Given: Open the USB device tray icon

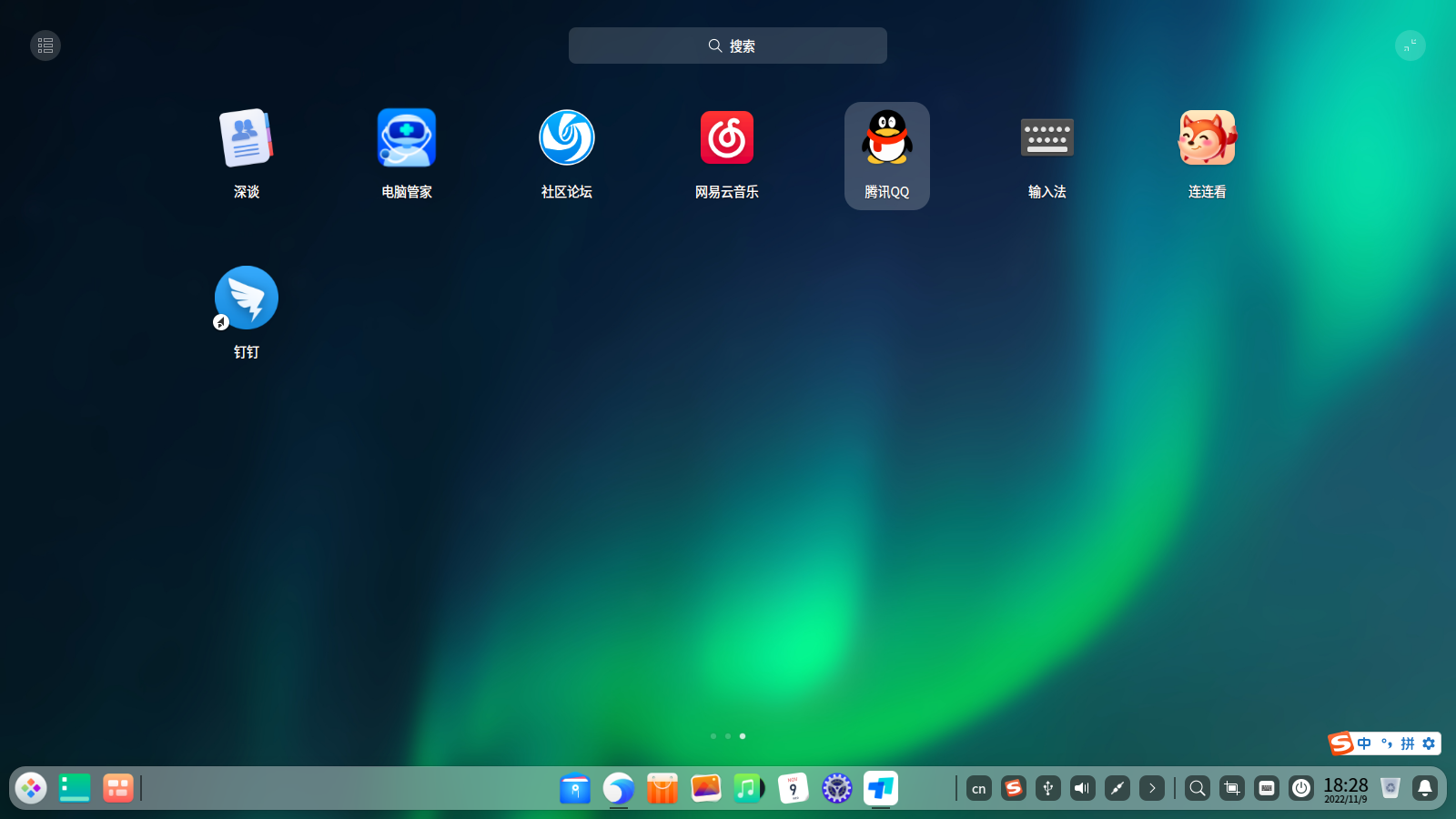Looking at the screenshot, I should [x=1048, y=788].
